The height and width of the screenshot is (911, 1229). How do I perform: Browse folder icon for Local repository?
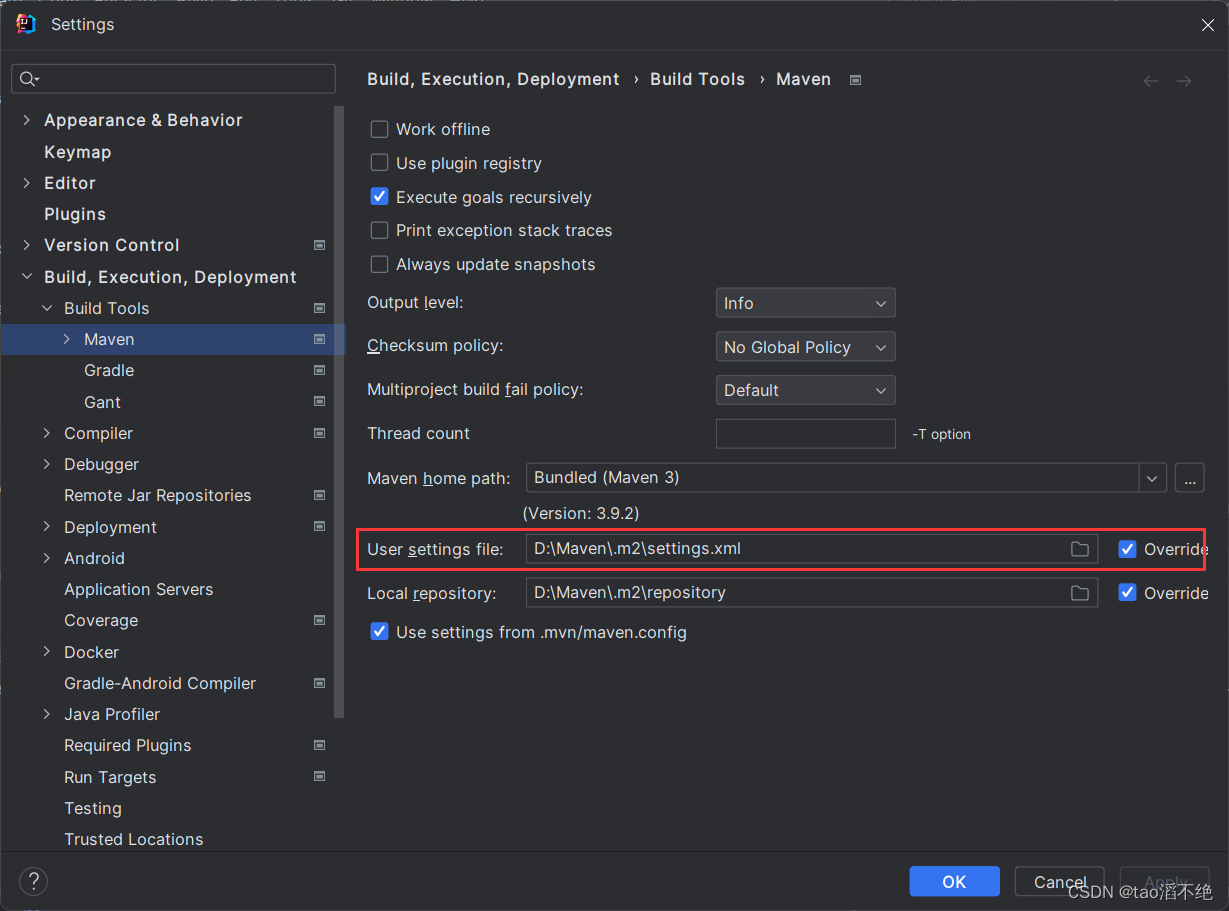coord(1080,593)
